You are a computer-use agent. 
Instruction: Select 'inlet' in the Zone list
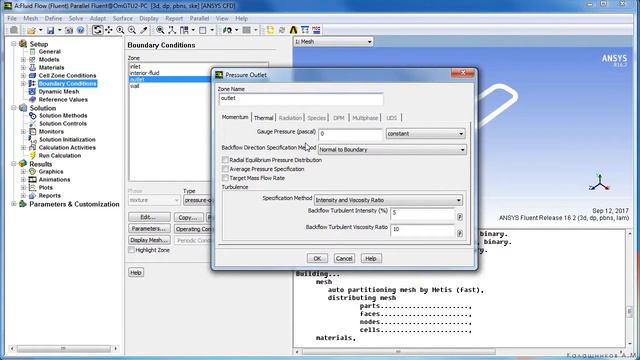[x=135, y=66]
